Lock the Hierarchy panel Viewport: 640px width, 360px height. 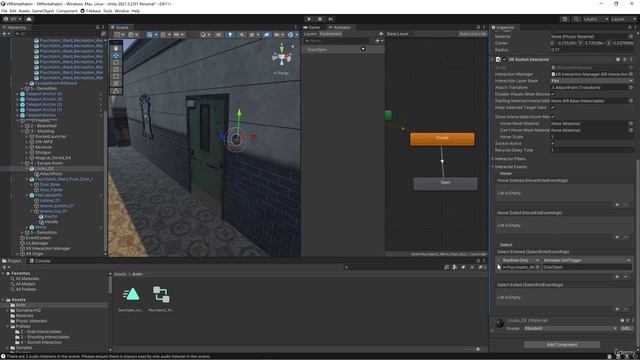(x=98, y=27)
